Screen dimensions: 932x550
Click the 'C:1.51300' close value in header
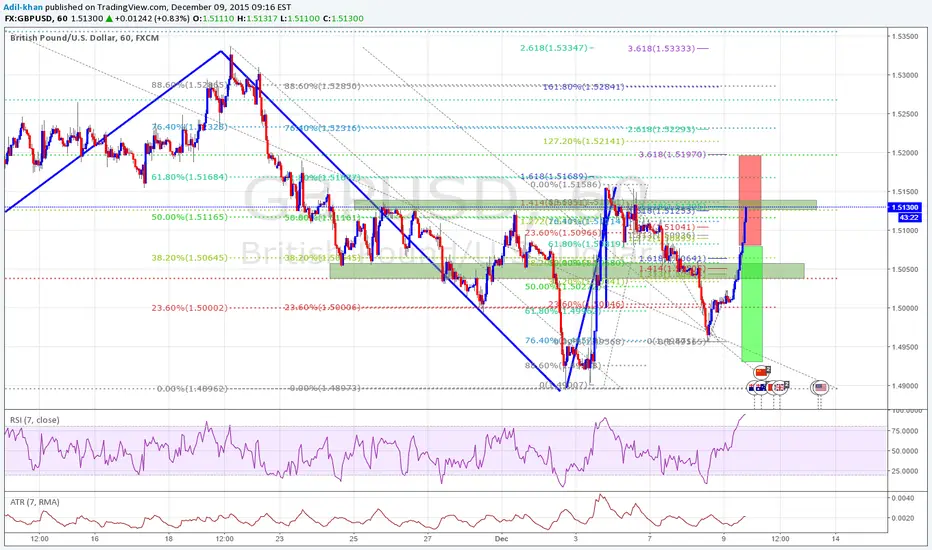(x=343, y=18)
